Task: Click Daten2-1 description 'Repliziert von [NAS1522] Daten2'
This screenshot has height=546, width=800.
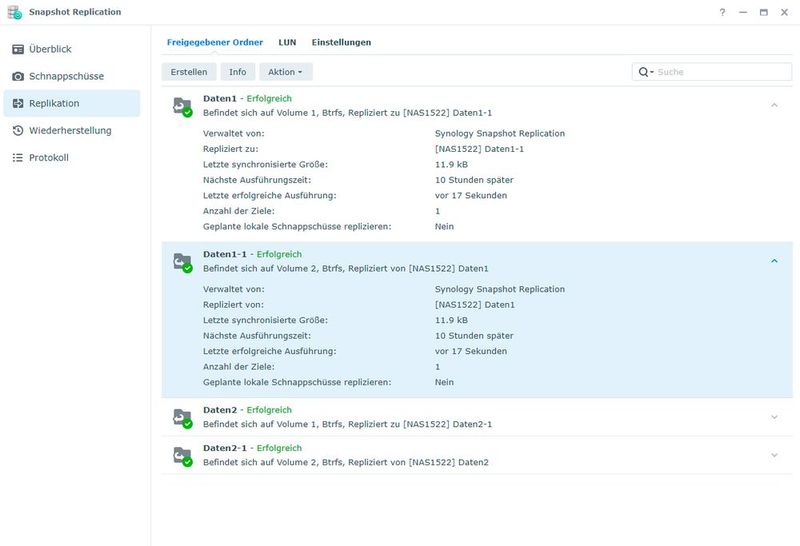Action: click(418, 462)
